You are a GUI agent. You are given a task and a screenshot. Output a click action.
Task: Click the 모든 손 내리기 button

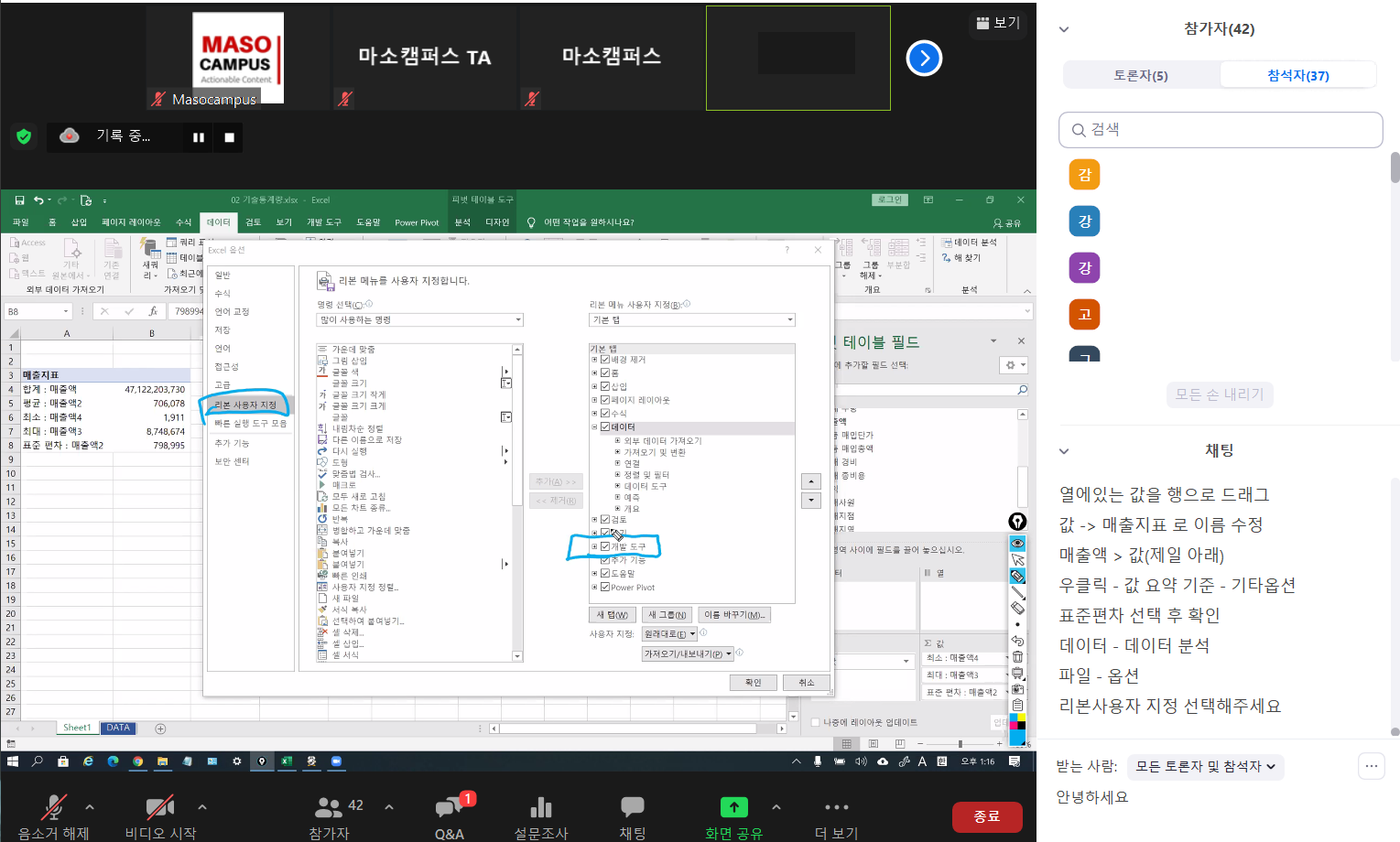click(x=1219, y=394)
